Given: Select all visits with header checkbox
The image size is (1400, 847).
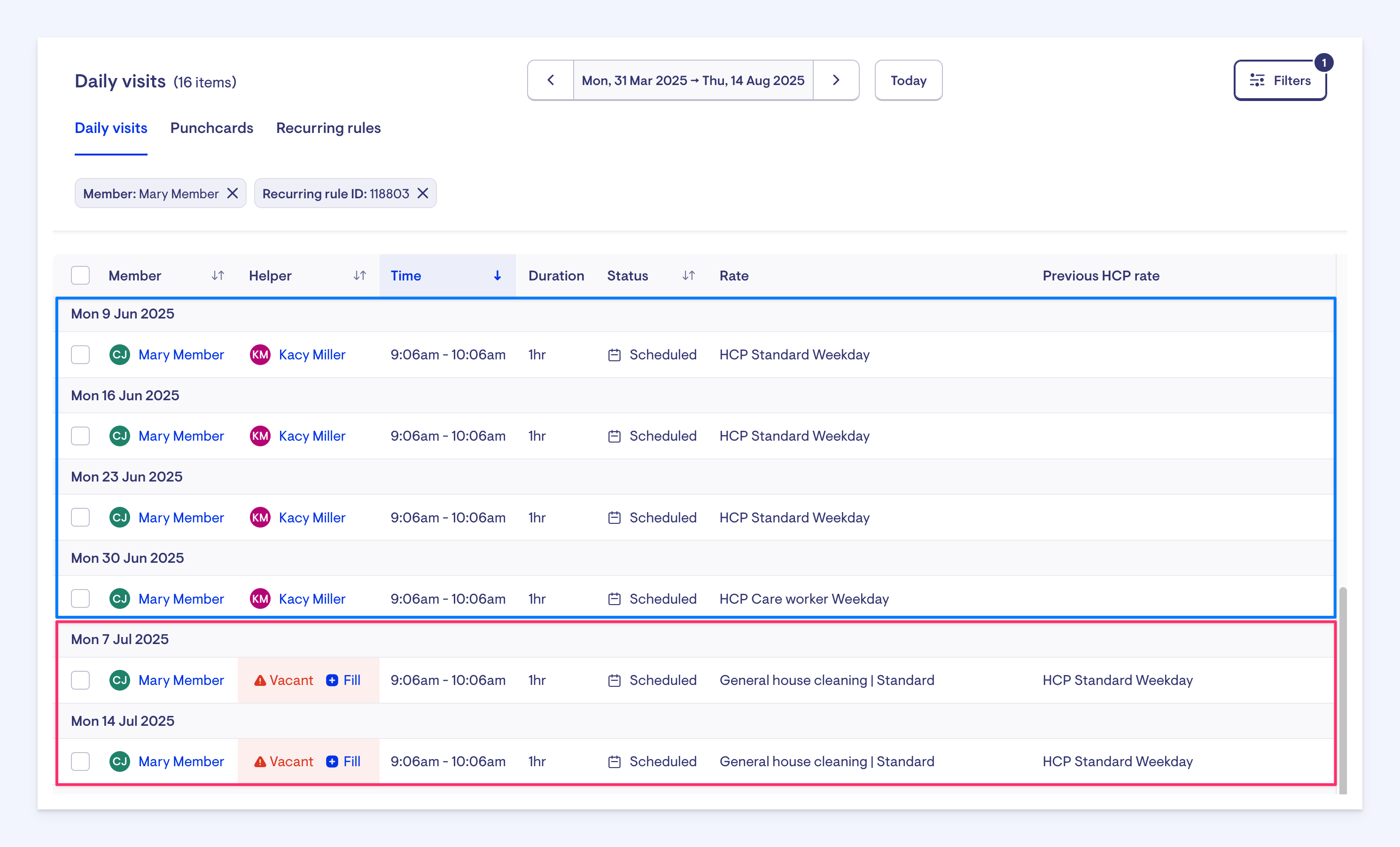Looking at the screenshot, I should [80, 275].
